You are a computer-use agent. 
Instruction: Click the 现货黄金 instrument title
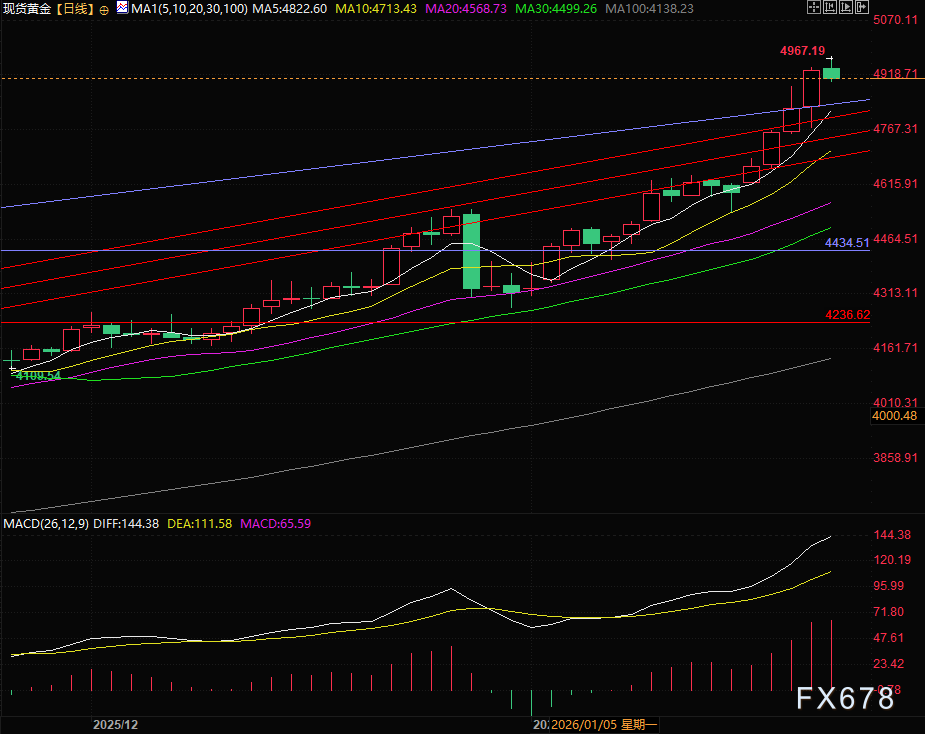click(x=27, y=9)
